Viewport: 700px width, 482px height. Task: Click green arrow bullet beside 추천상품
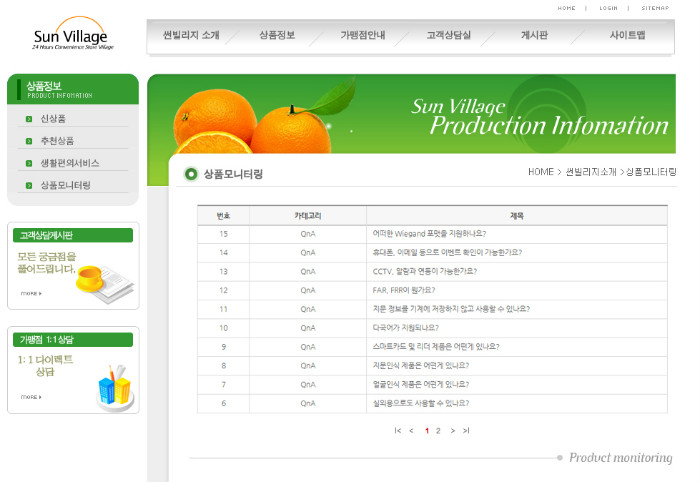30,141
